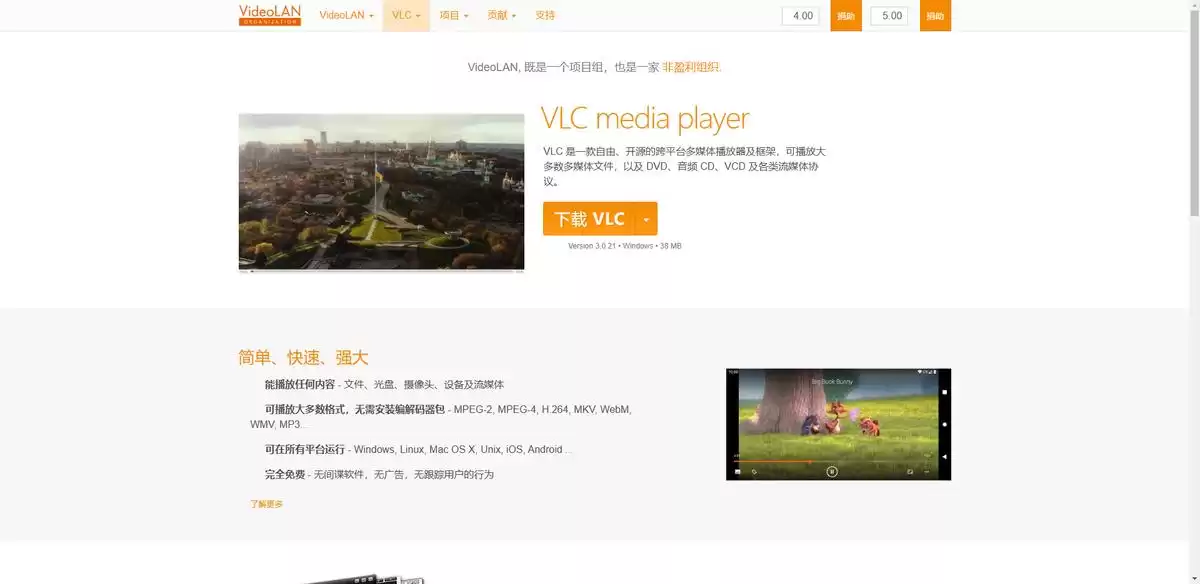Click the 4.00 donation amount field
This screenshot has height=584, width=1200.
(799, 15)
